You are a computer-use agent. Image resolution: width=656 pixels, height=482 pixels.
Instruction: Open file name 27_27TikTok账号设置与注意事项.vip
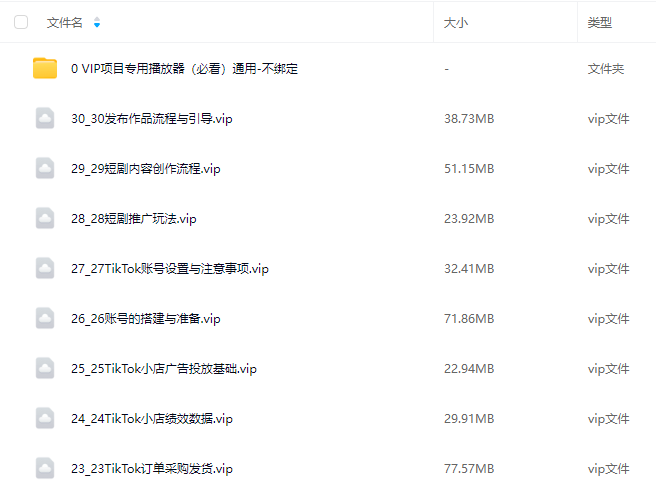[170, 269]
